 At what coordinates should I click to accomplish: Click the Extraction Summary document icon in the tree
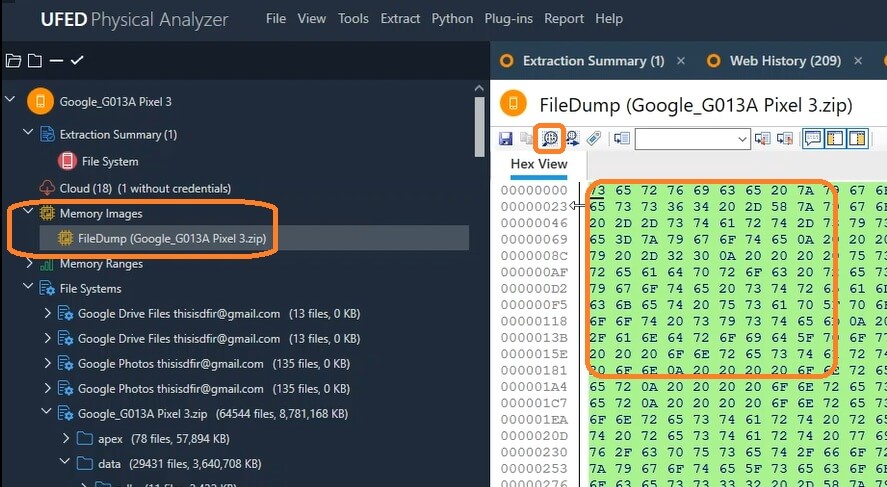[x=47, y=134]
